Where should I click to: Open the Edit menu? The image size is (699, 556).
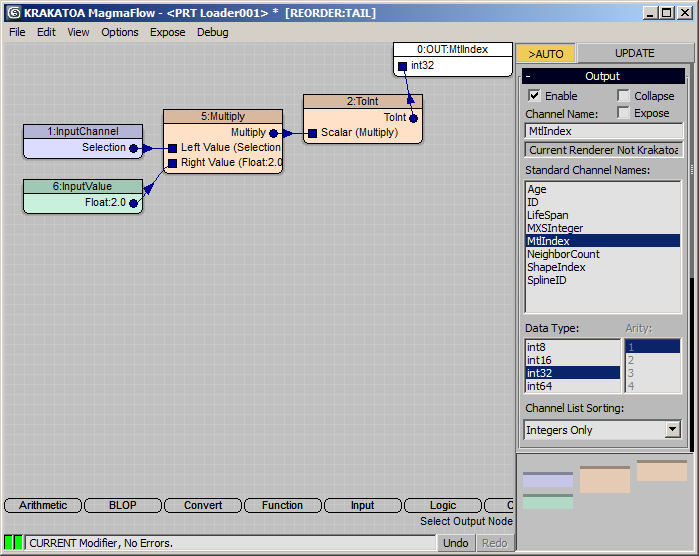pos(46,32)
